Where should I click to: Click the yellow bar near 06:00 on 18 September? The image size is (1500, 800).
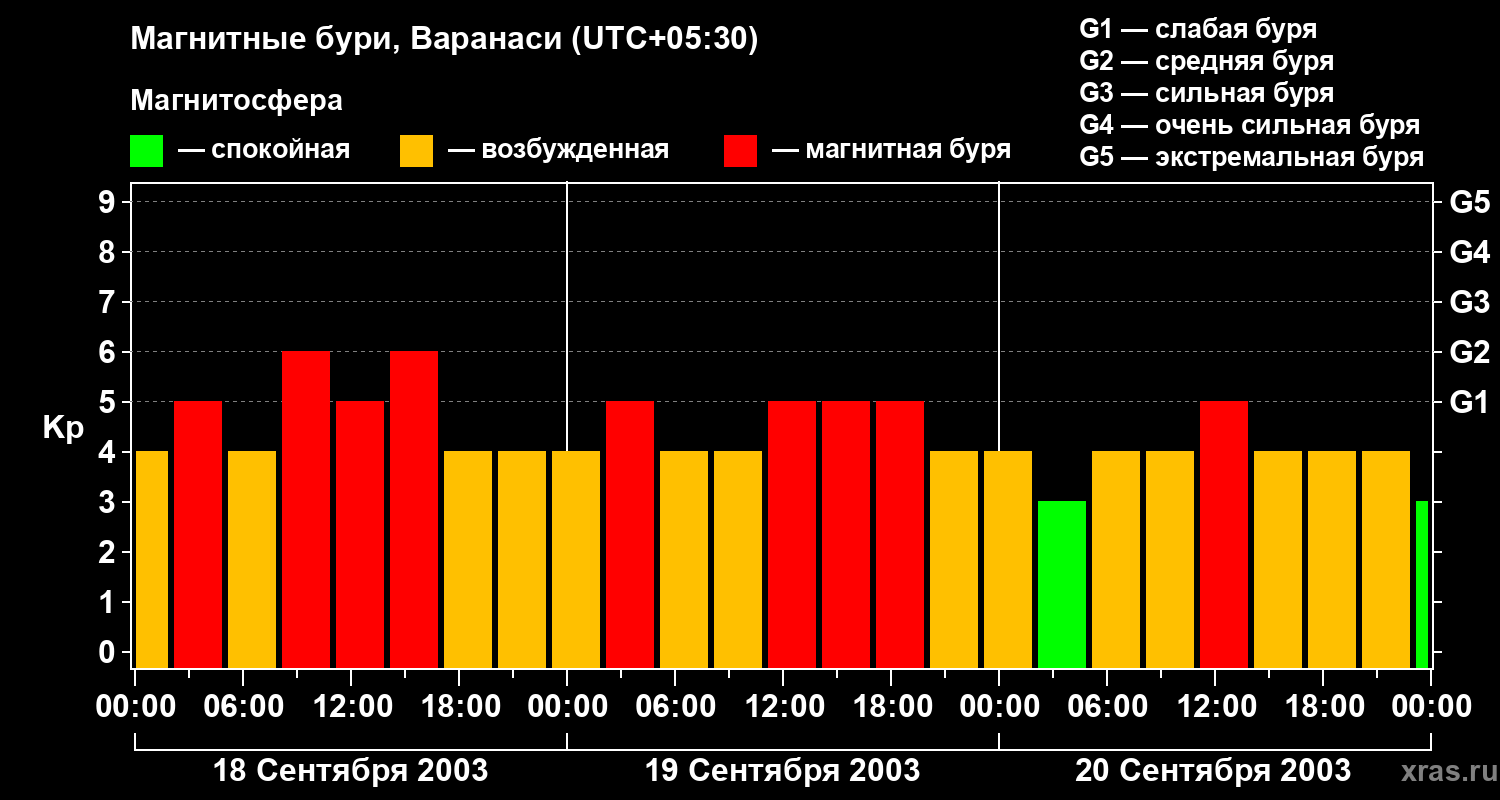(x=252, y=560)
